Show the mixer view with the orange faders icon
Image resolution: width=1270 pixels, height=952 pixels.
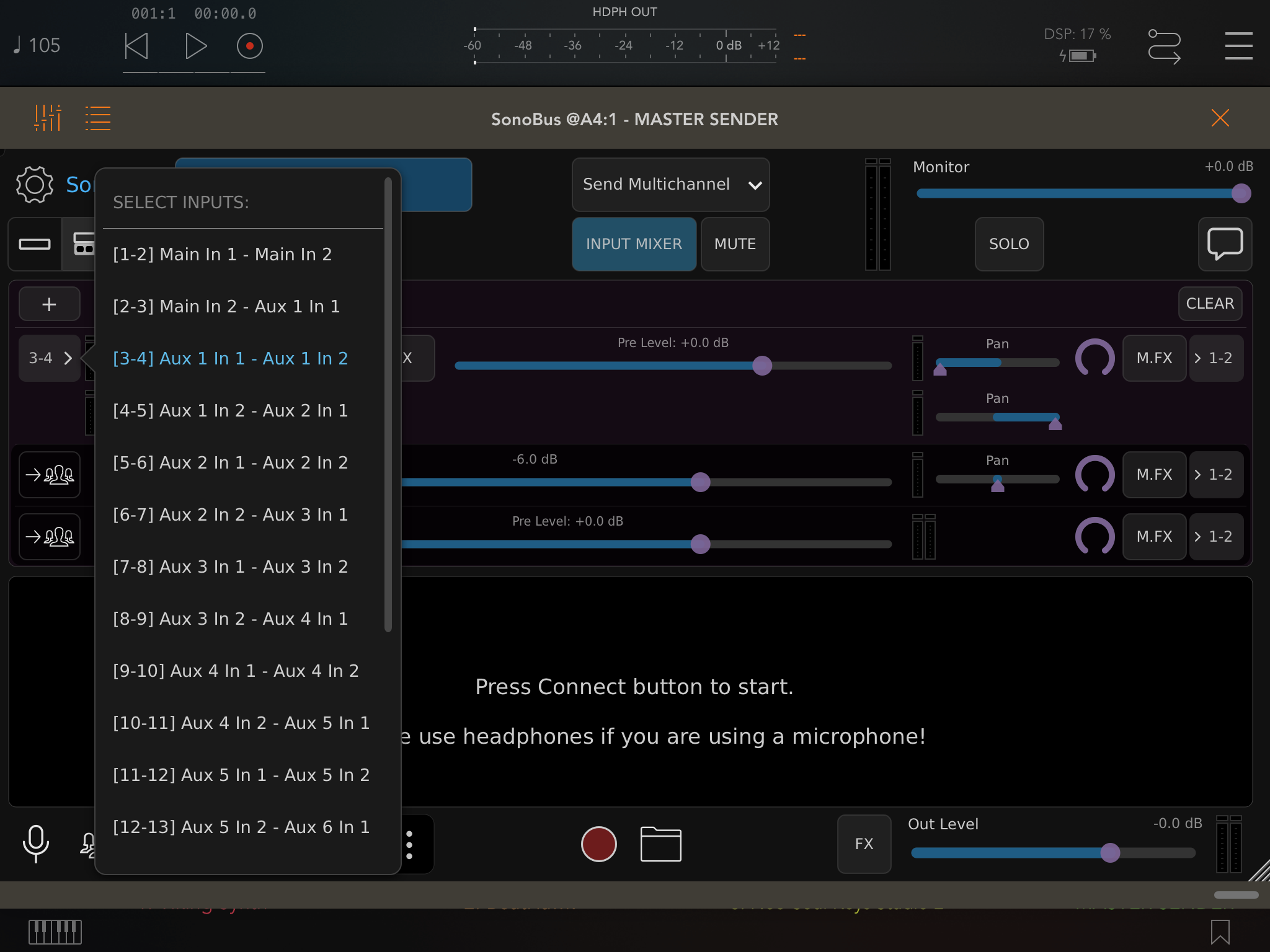48,118
